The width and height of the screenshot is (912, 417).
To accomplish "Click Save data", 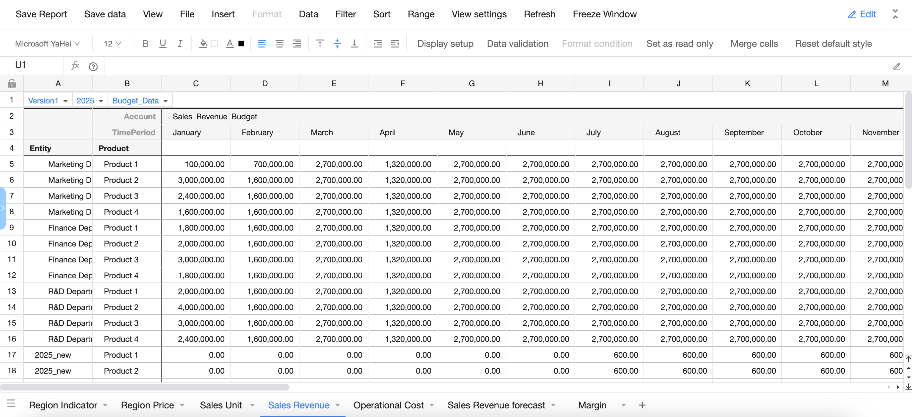I will (x=105, y=14).
